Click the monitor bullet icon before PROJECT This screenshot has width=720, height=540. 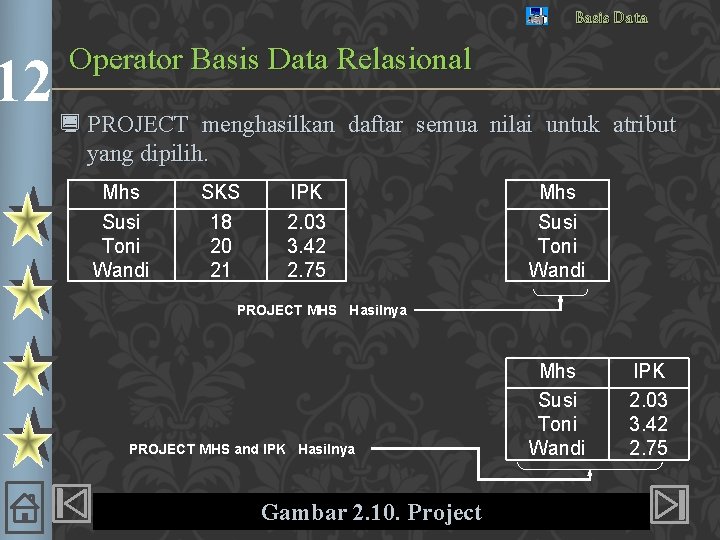click(70, 124)
